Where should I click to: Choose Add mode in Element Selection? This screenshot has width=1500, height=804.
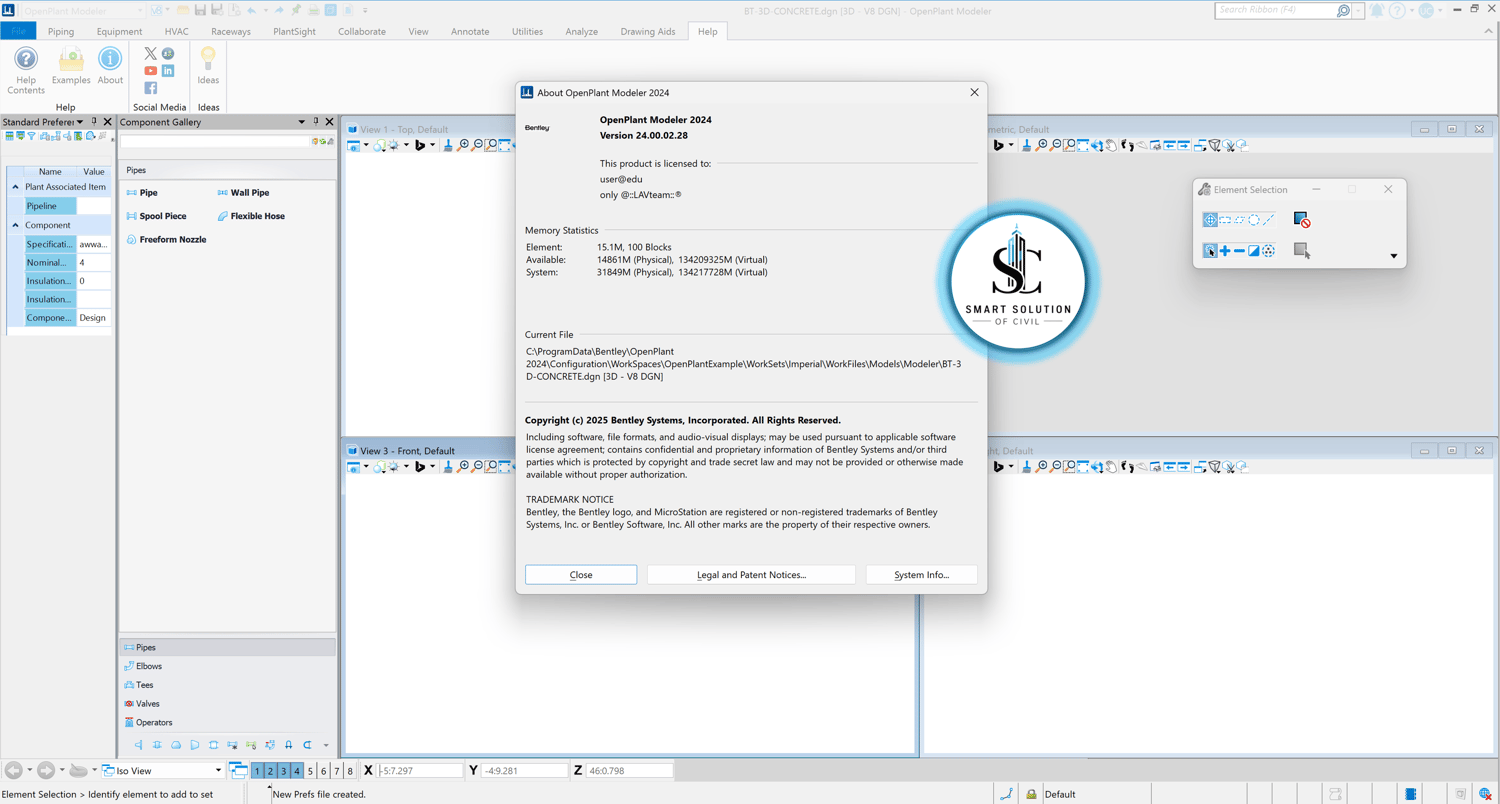click(1225, 251)
